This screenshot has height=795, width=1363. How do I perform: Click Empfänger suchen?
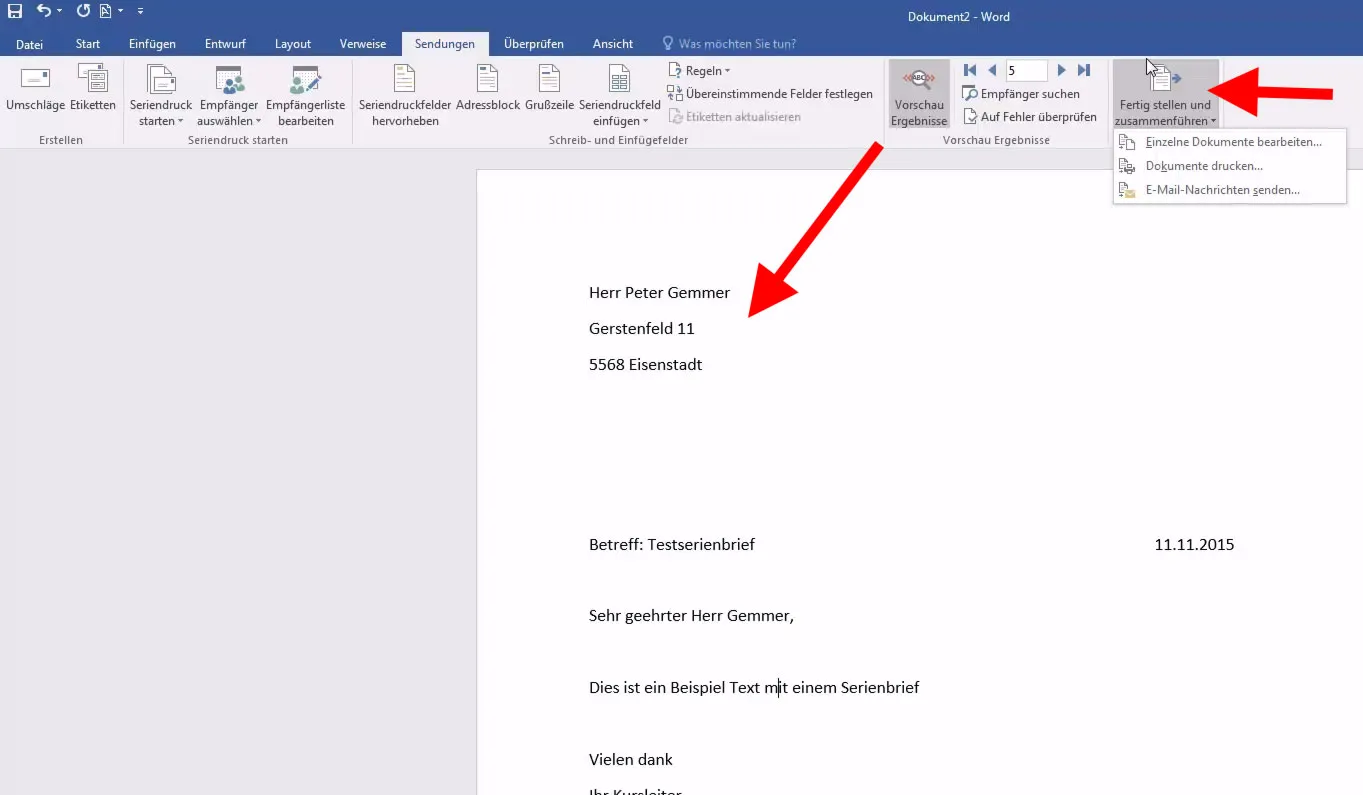[x=1021, y=94]
